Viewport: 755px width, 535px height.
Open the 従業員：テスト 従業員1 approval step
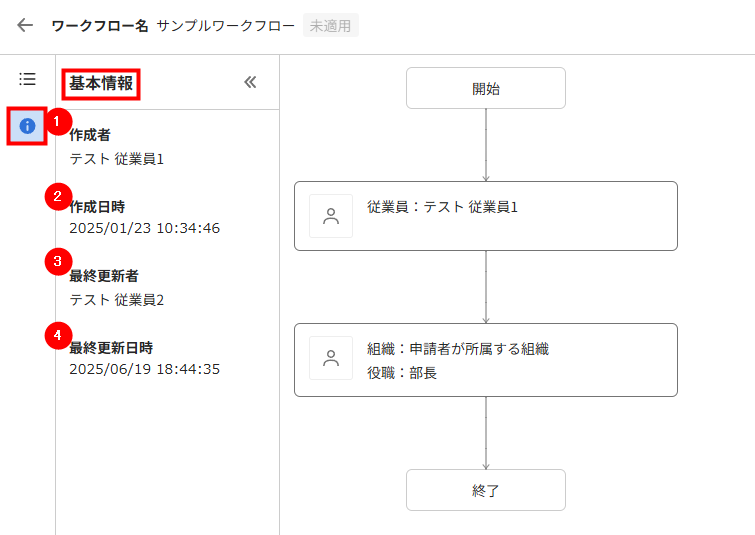click(x=486, y=216)
